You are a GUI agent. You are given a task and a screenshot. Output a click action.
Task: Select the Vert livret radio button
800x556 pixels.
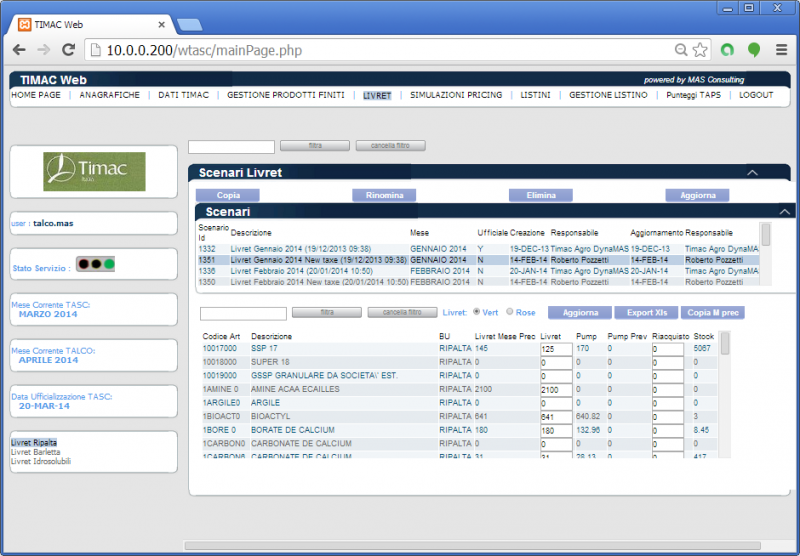tap(476, 312)
